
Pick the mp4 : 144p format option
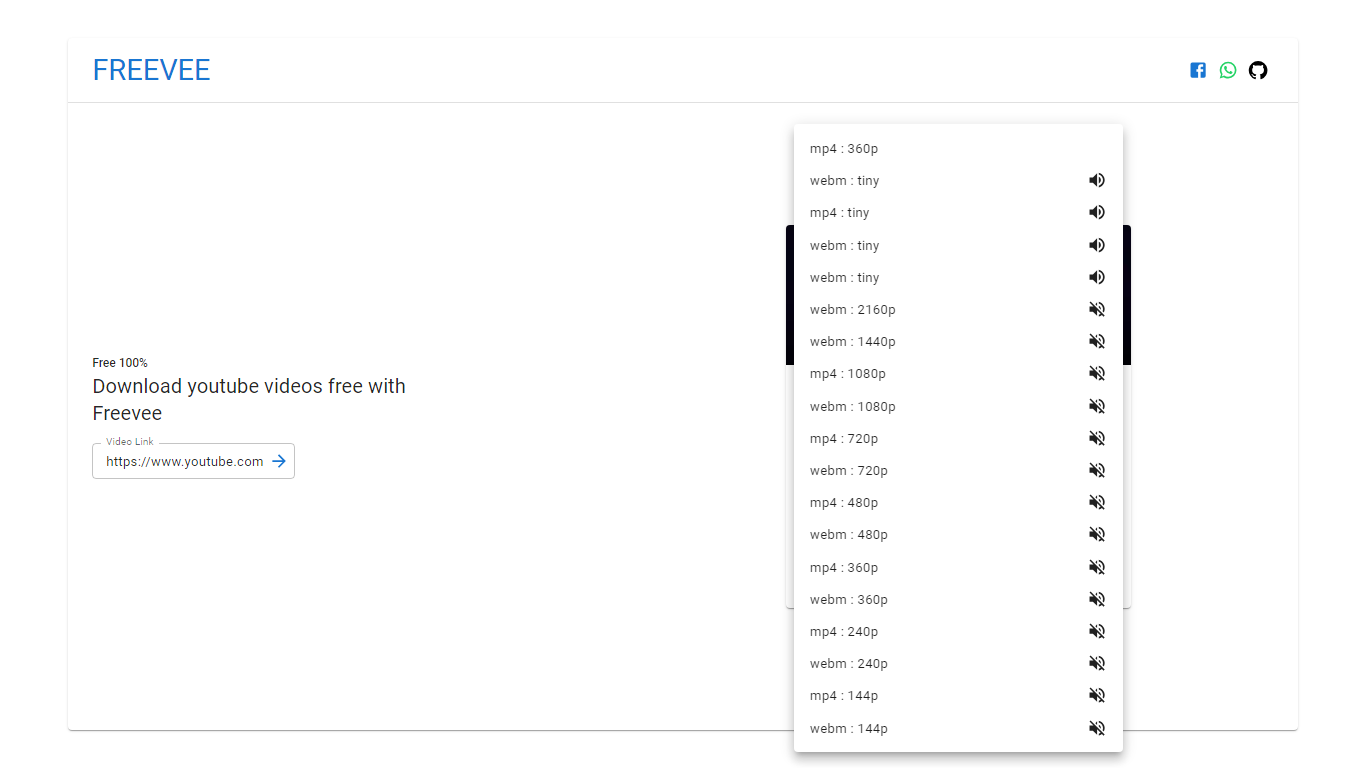(x=958, y=695)
